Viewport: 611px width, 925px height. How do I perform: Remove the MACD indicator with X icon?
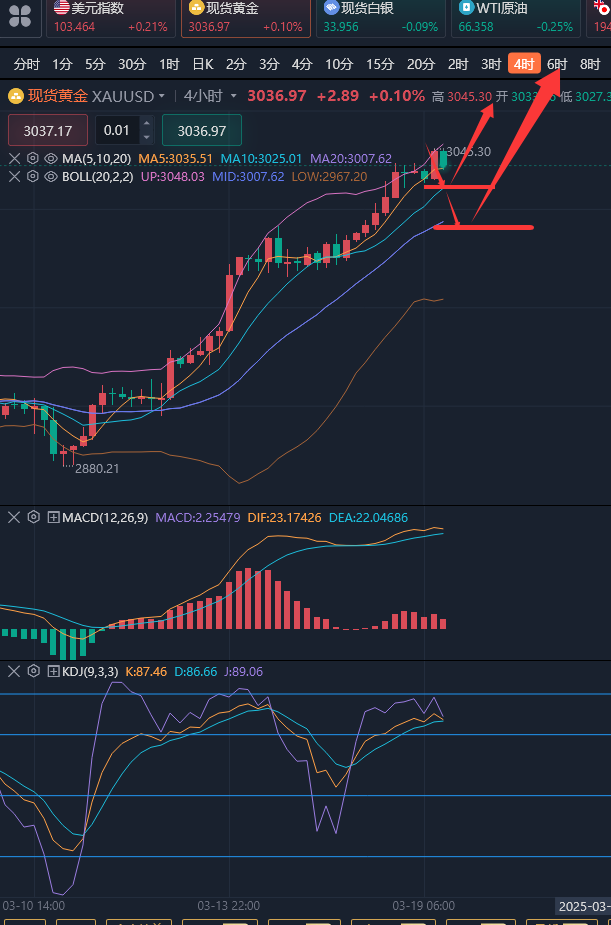[x=14, y=517]
